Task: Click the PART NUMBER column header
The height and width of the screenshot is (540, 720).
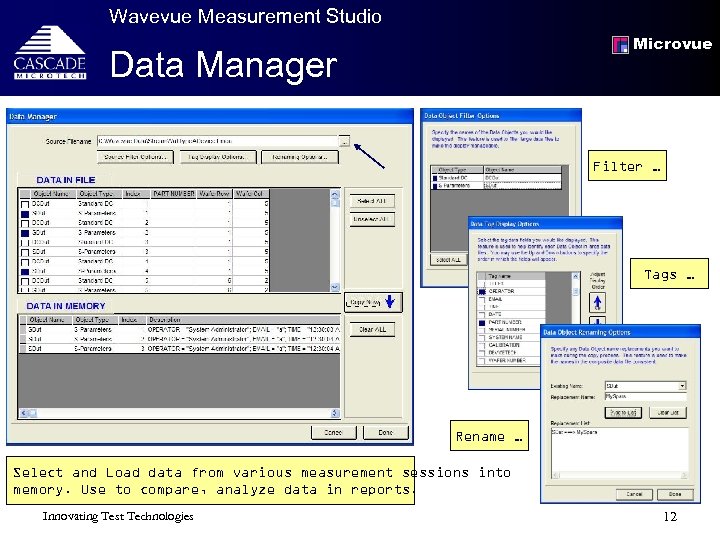Action: point(173,194)
